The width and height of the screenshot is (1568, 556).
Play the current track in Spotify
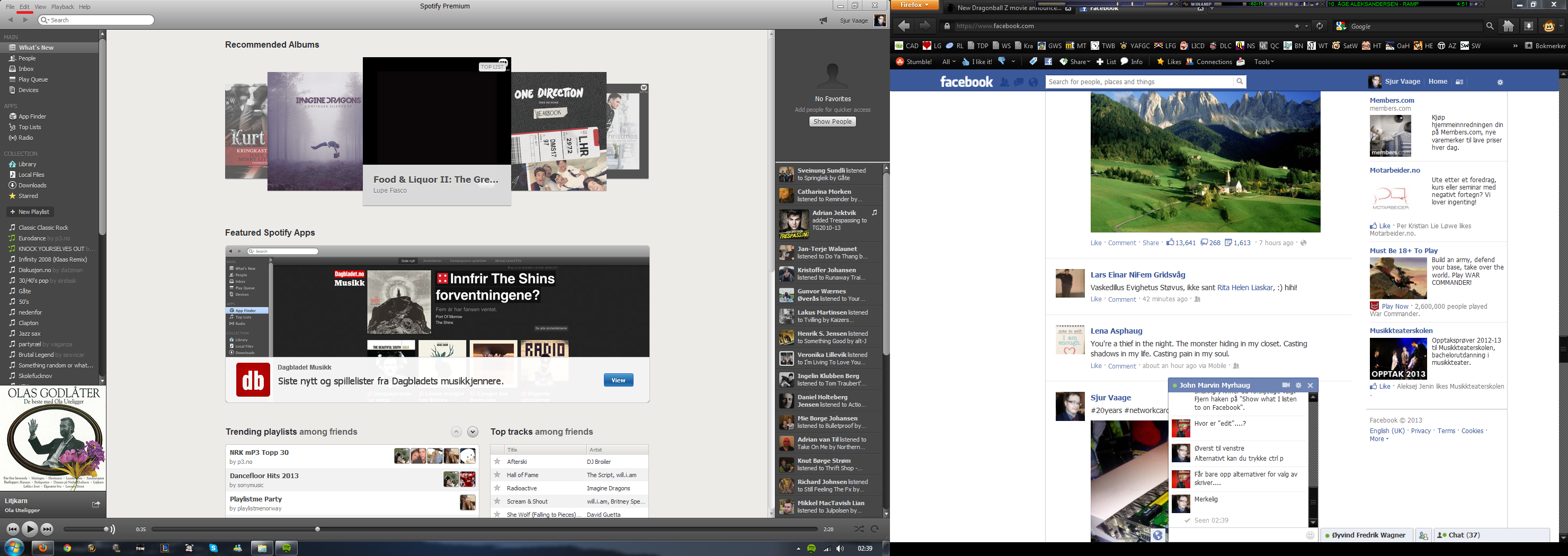pos(29,529)
